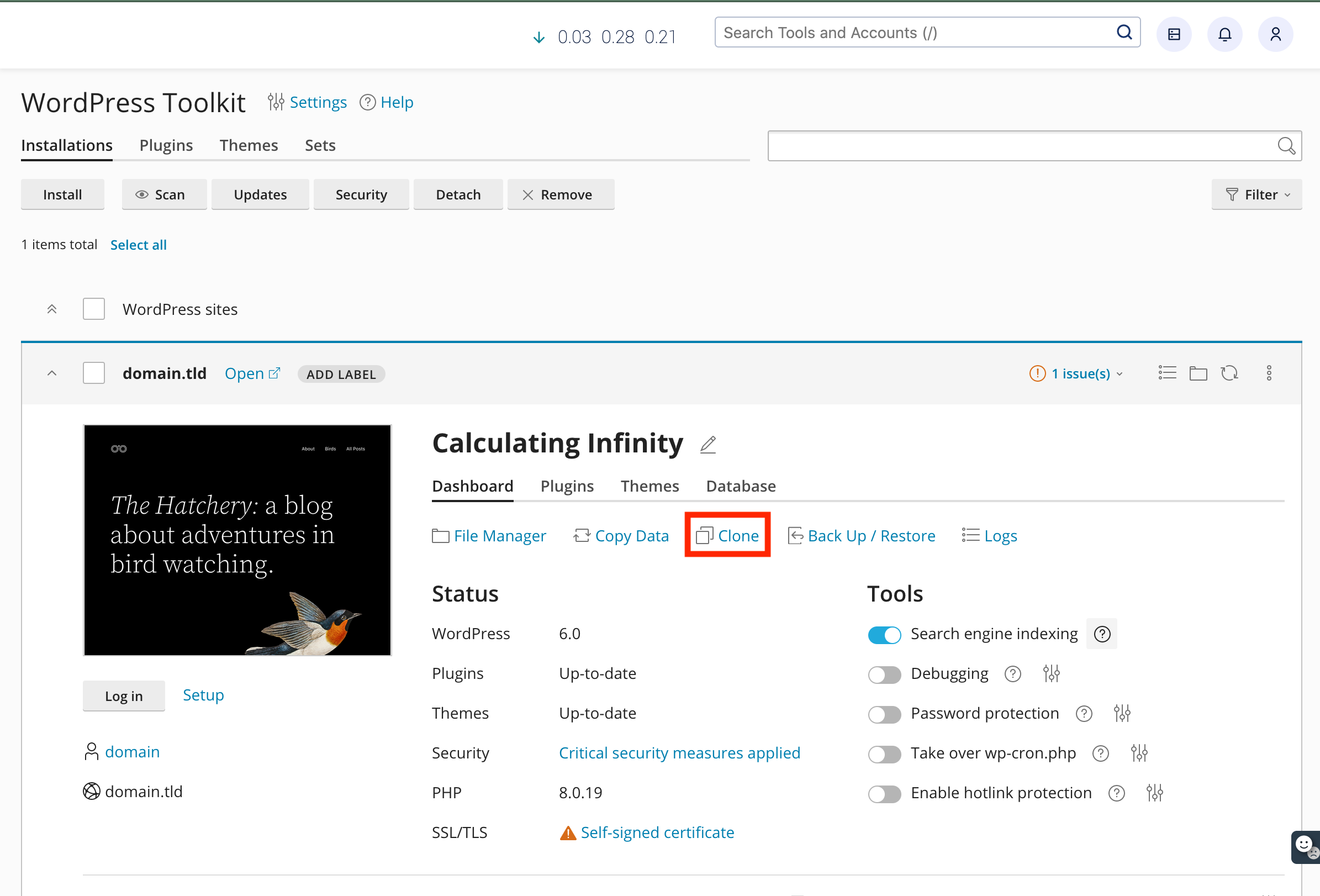The width and height of the screenshot is (1320, 896).
Task: Open the site Logs link
Action: point(989,536)
